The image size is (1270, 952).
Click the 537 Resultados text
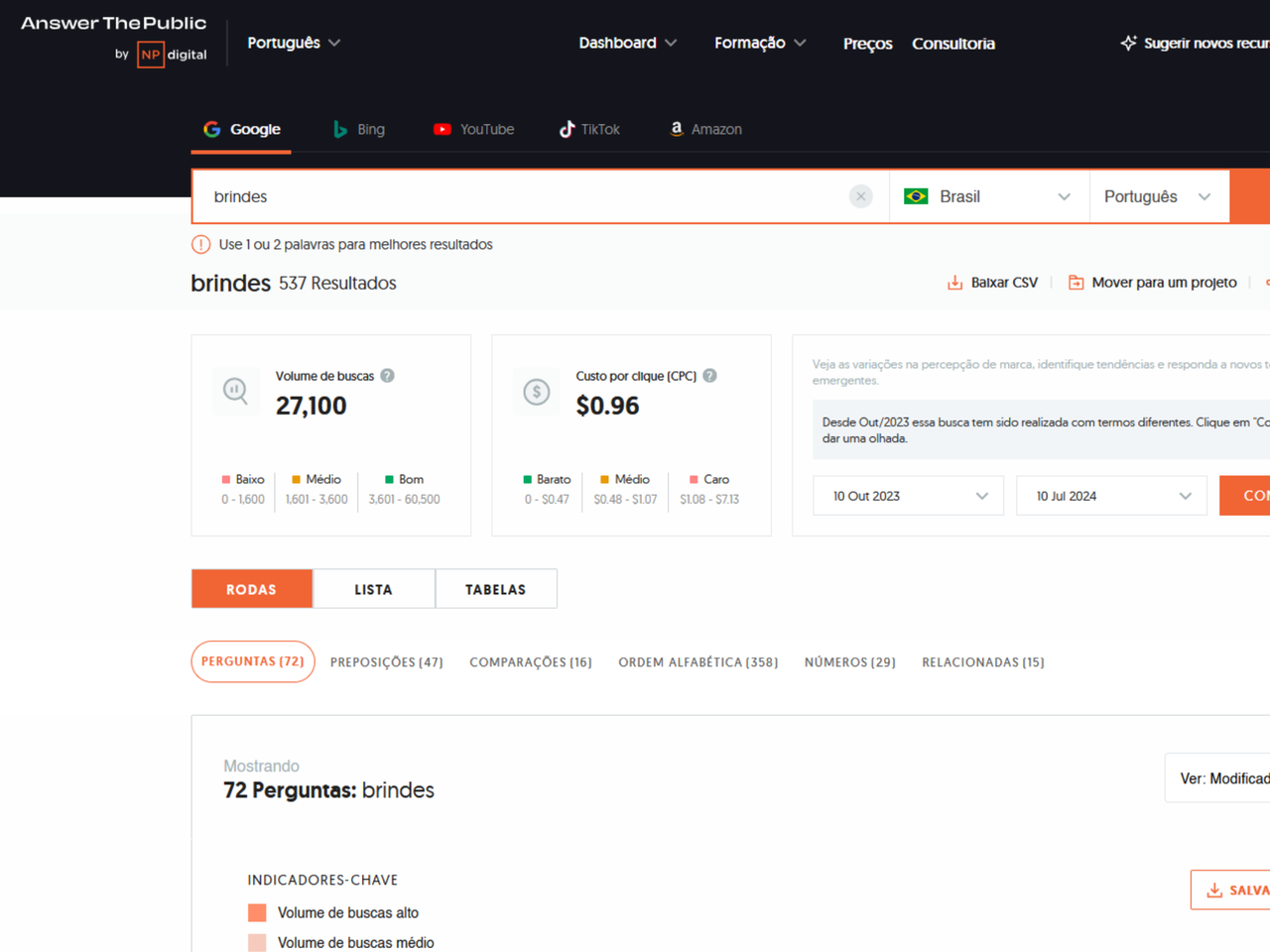[337, 283]
